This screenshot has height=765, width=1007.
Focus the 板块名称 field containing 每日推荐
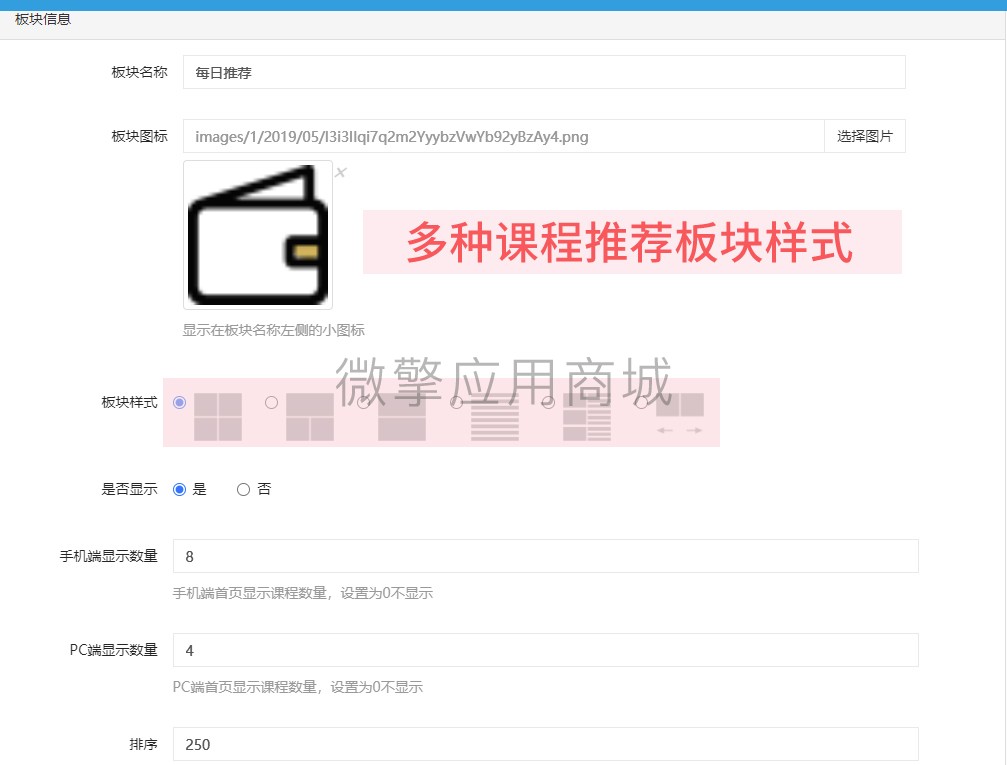pyautogui.click(x=544, y=72)
